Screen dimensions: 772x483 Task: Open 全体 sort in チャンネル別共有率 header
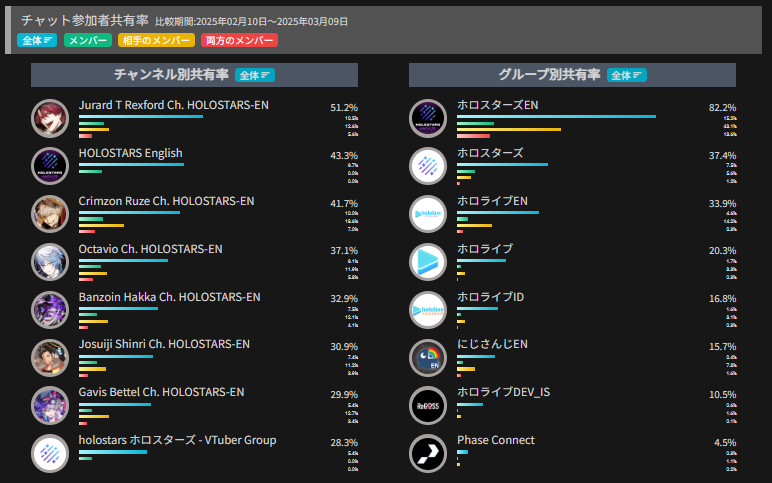click(x=255, y=75)
